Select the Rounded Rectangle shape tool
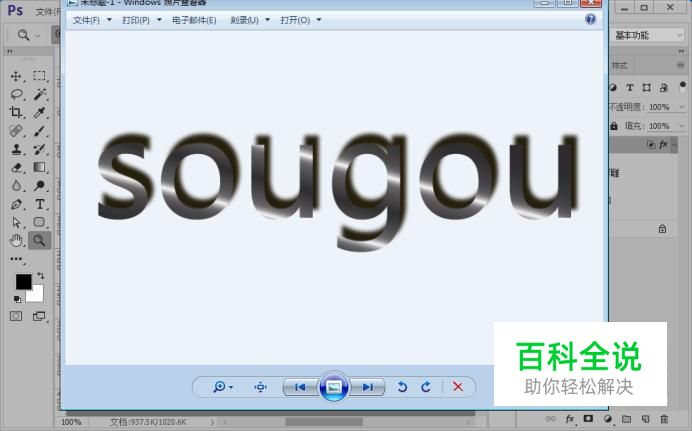 [x=39, y=222]
